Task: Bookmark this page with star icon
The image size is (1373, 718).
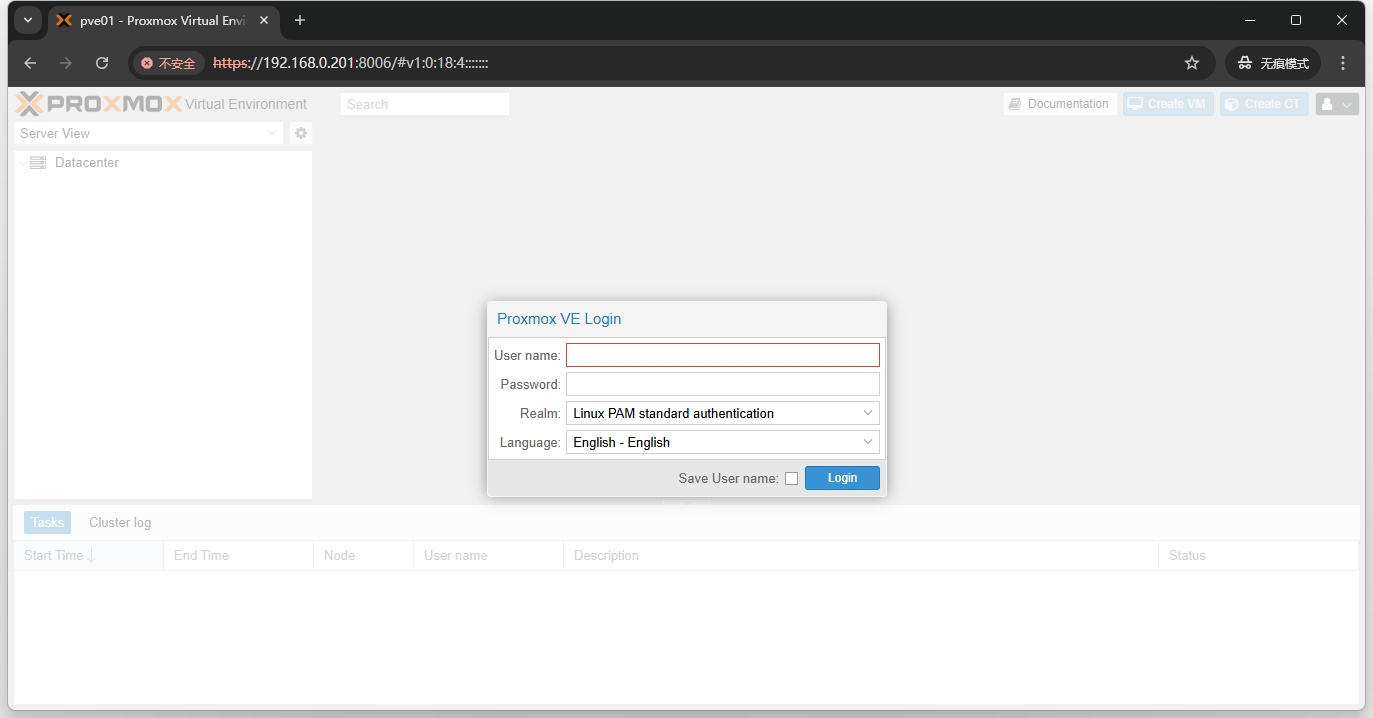Action: pyautogui.click(x=1191, y=63)
